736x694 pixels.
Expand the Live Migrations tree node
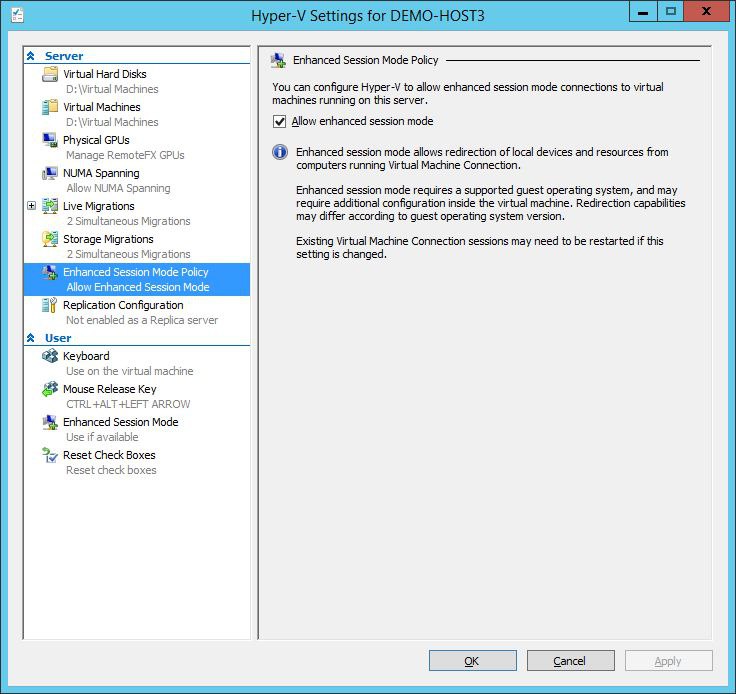[31, 206]
